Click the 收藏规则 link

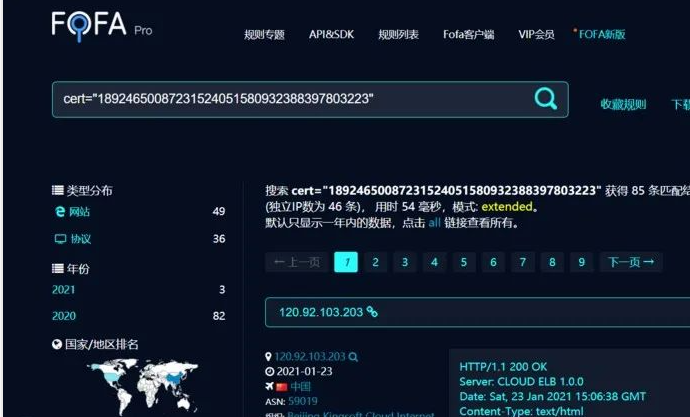click(x=623, y=104)
